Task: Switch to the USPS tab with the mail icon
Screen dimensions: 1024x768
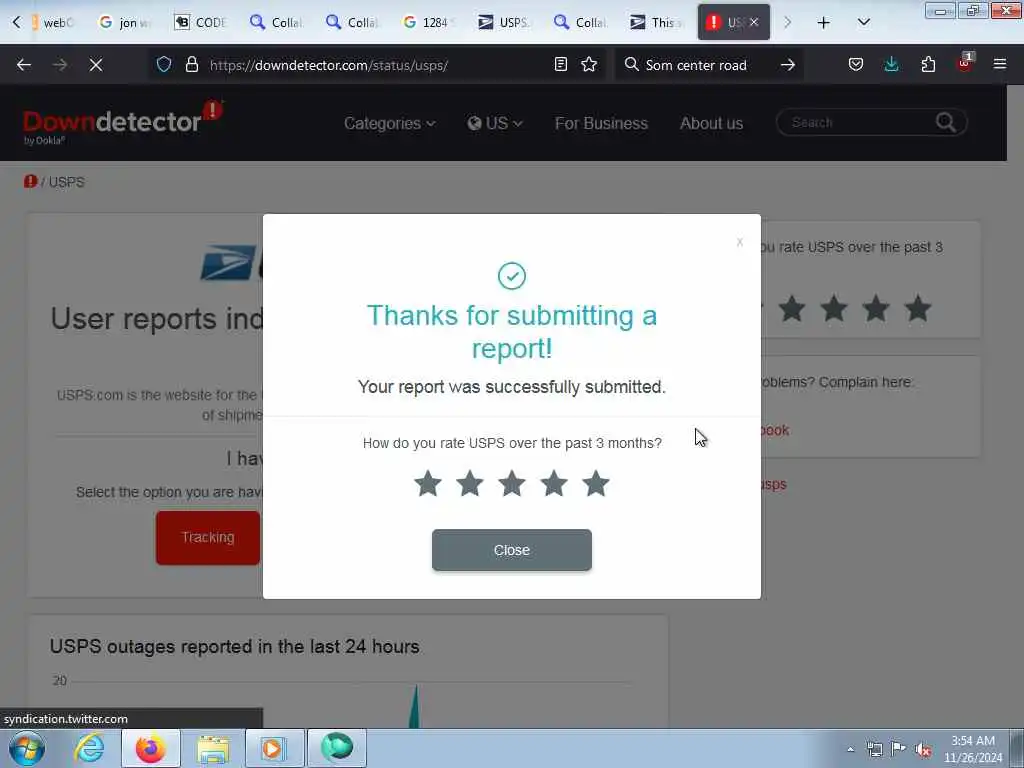Action: point(504,22)
